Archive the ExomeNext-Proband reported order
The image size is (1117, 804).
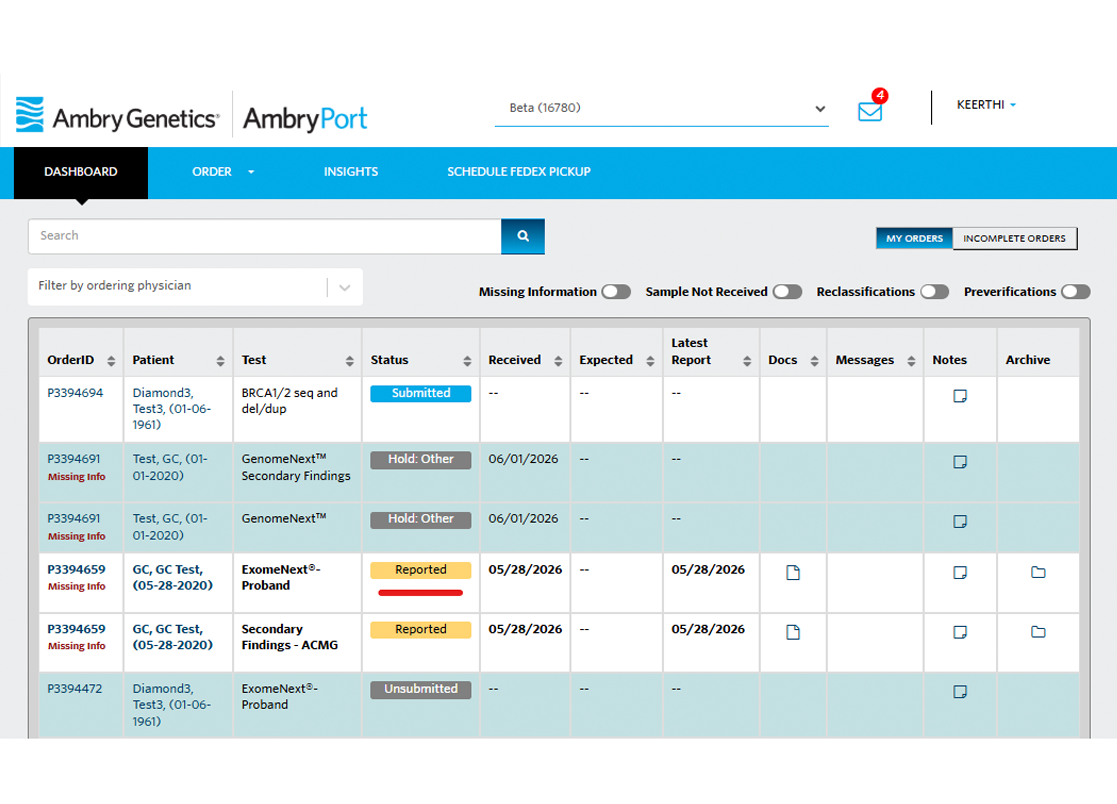pyautogui.click(x=1038, y=572)
